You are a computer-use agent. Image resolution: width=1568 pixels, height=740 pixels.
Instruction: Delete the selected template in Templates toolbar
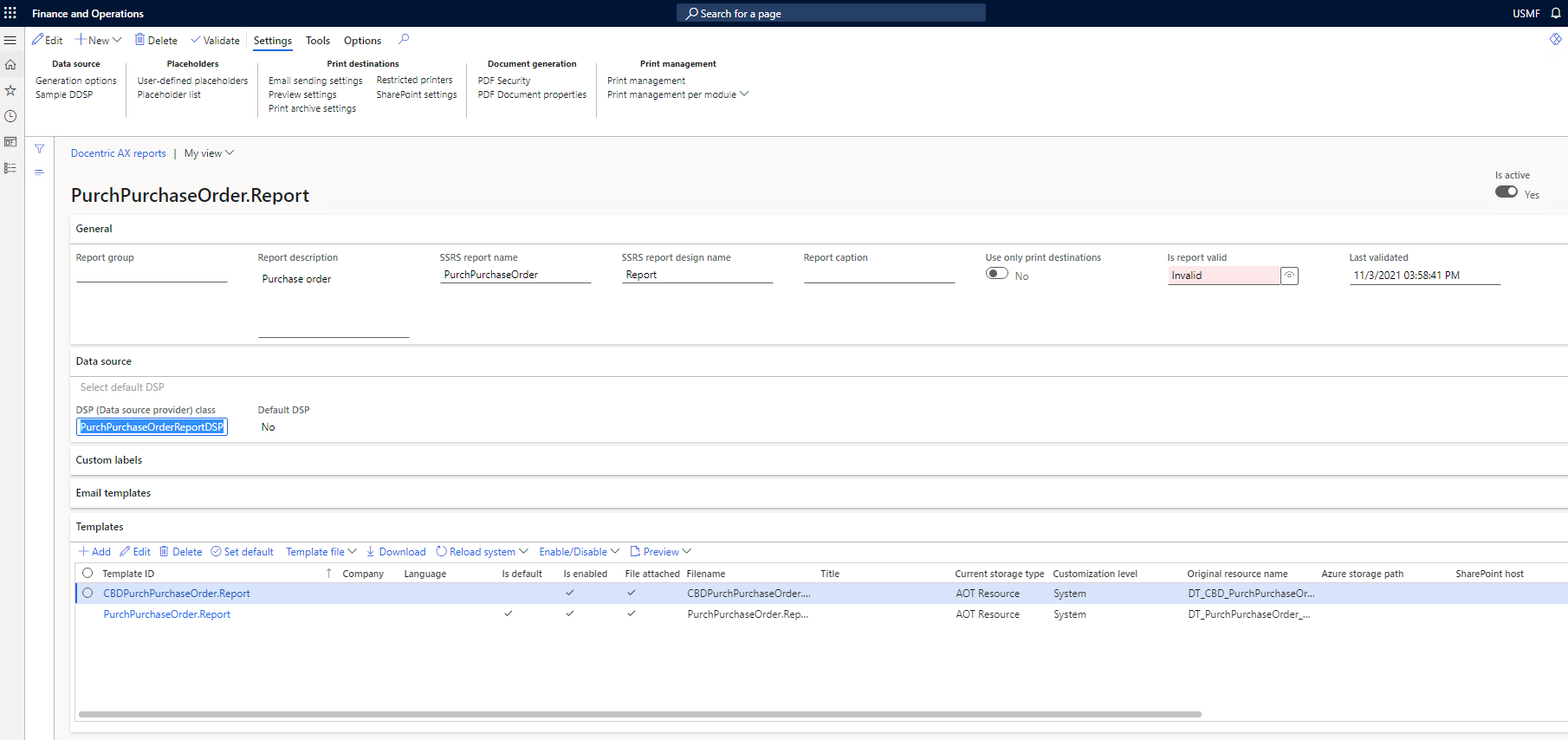pyautogui.click(x=180, y=552)
